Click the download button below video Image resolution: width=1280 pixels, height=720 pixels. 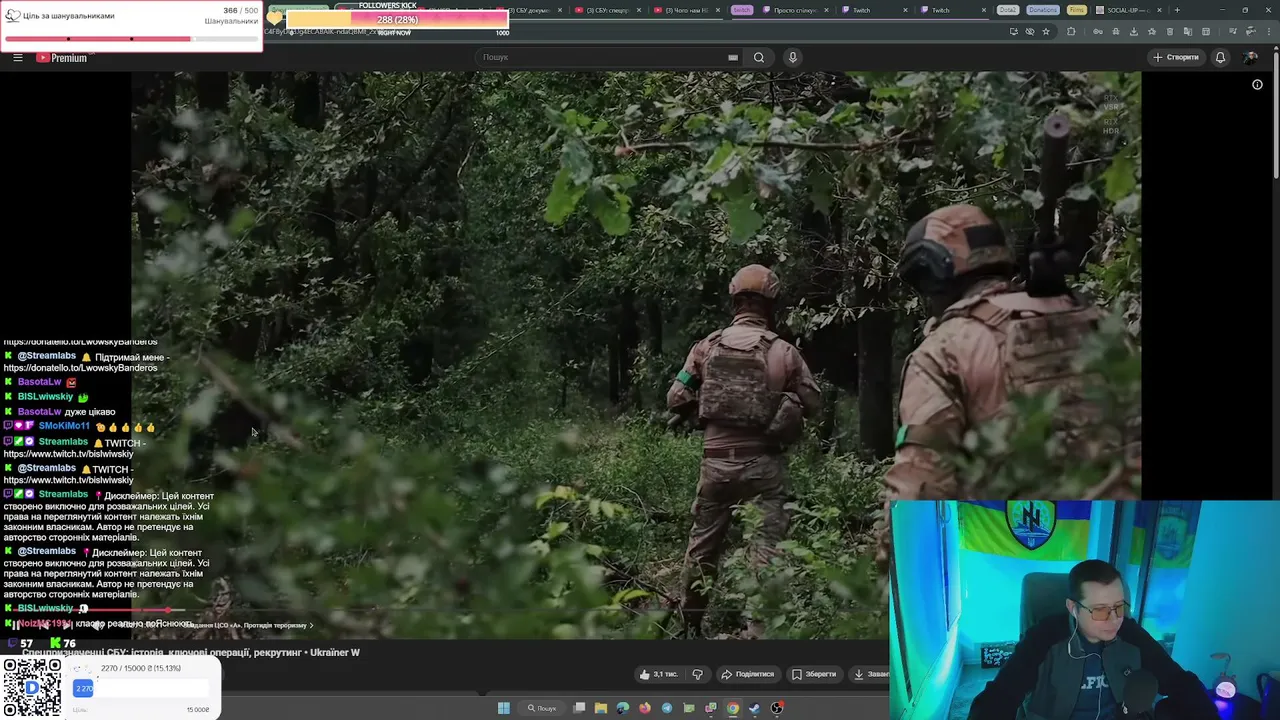869,674
